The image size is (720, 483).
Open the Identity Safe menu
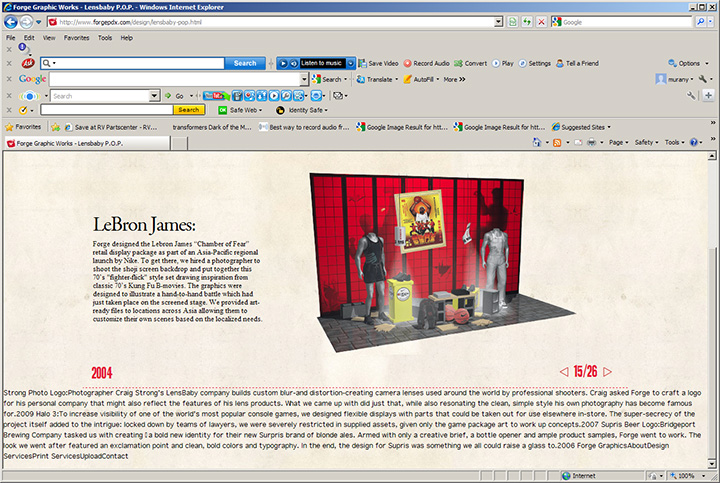click(302, 110)
